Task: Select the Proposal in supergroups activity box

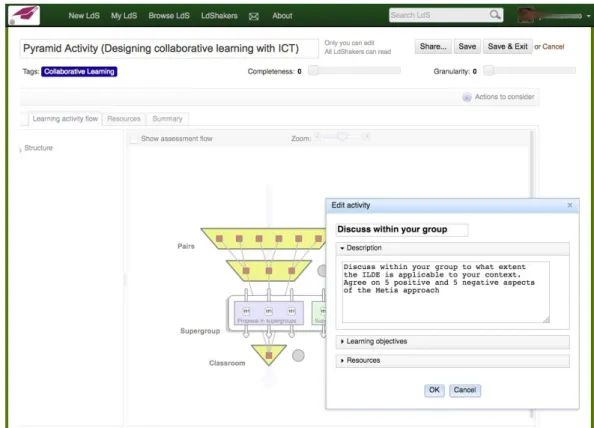Action: [269, 313]
